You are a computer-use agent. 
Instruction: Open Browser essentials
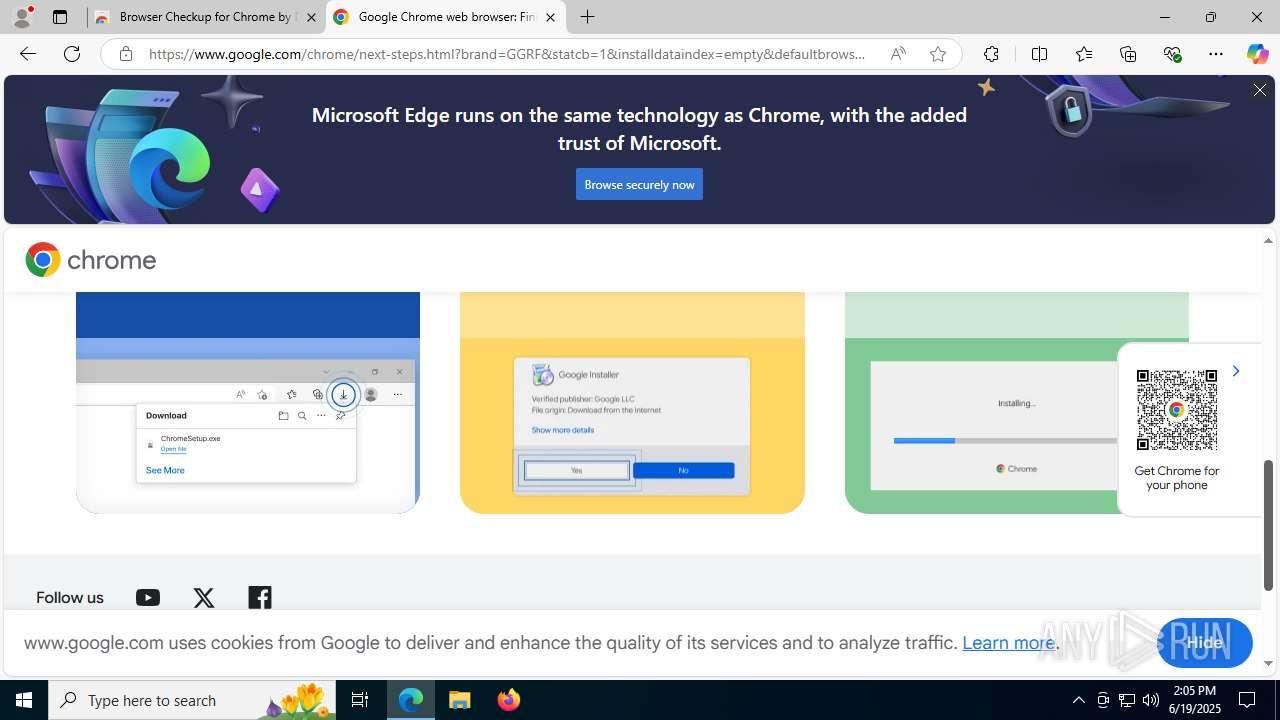click(1172, 54)
